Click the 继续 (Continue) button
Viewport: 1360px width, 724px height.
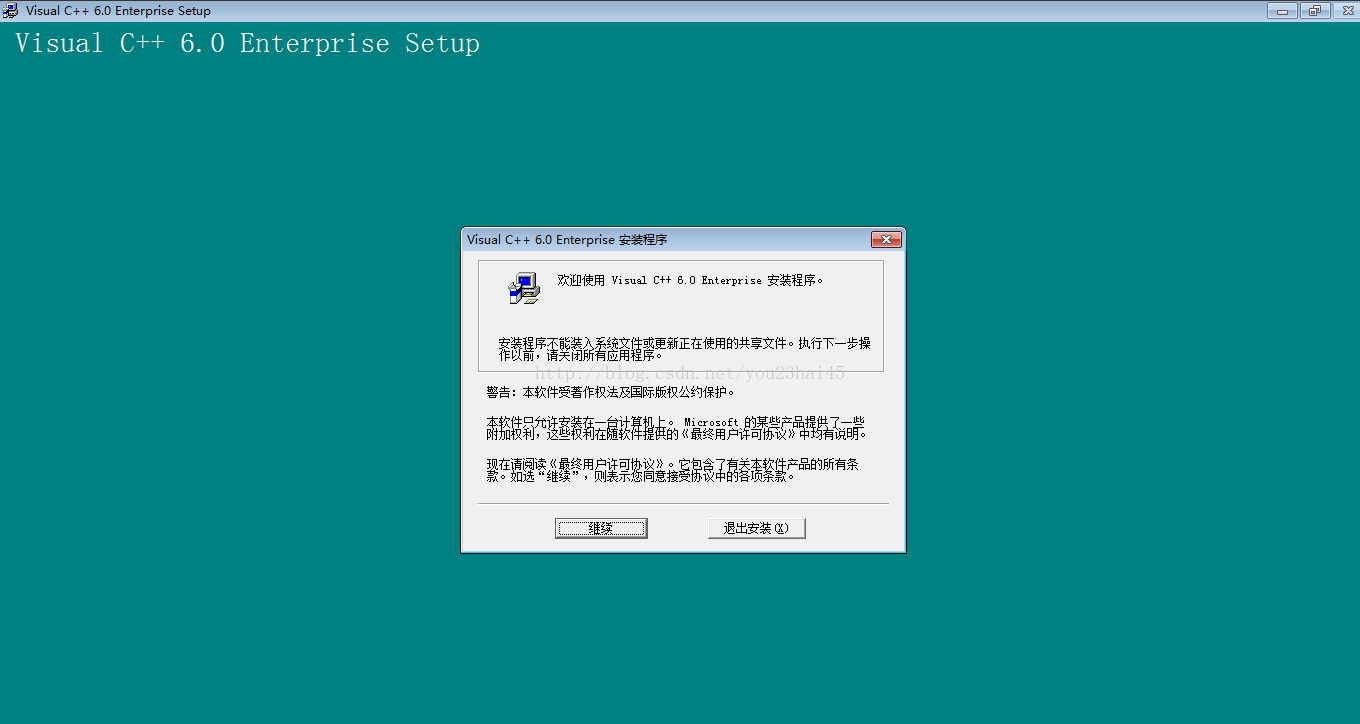(601, 528)
